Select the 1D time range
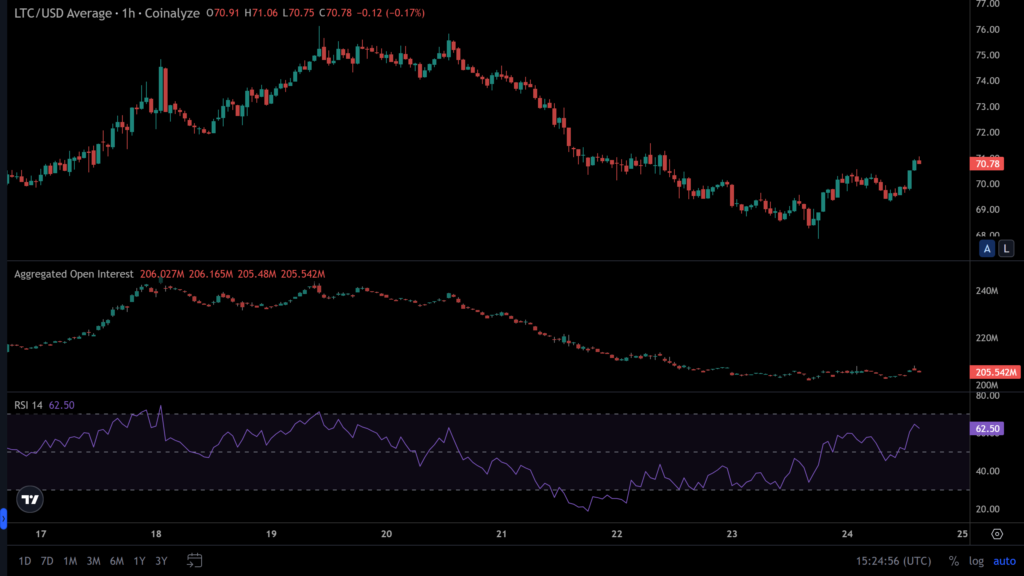This screenshot has width=1024, height=576. click(x=23, y=561)
